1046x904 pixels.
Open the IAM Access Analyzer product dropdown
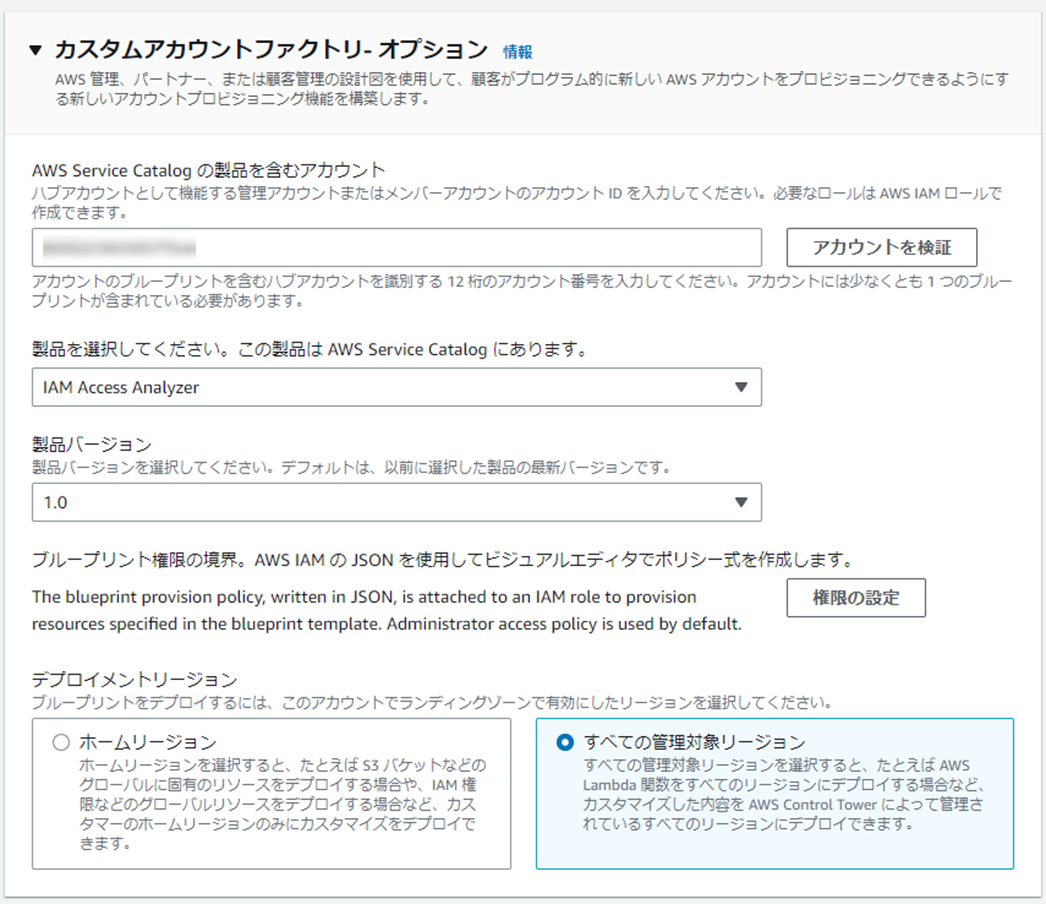(396, 387)
